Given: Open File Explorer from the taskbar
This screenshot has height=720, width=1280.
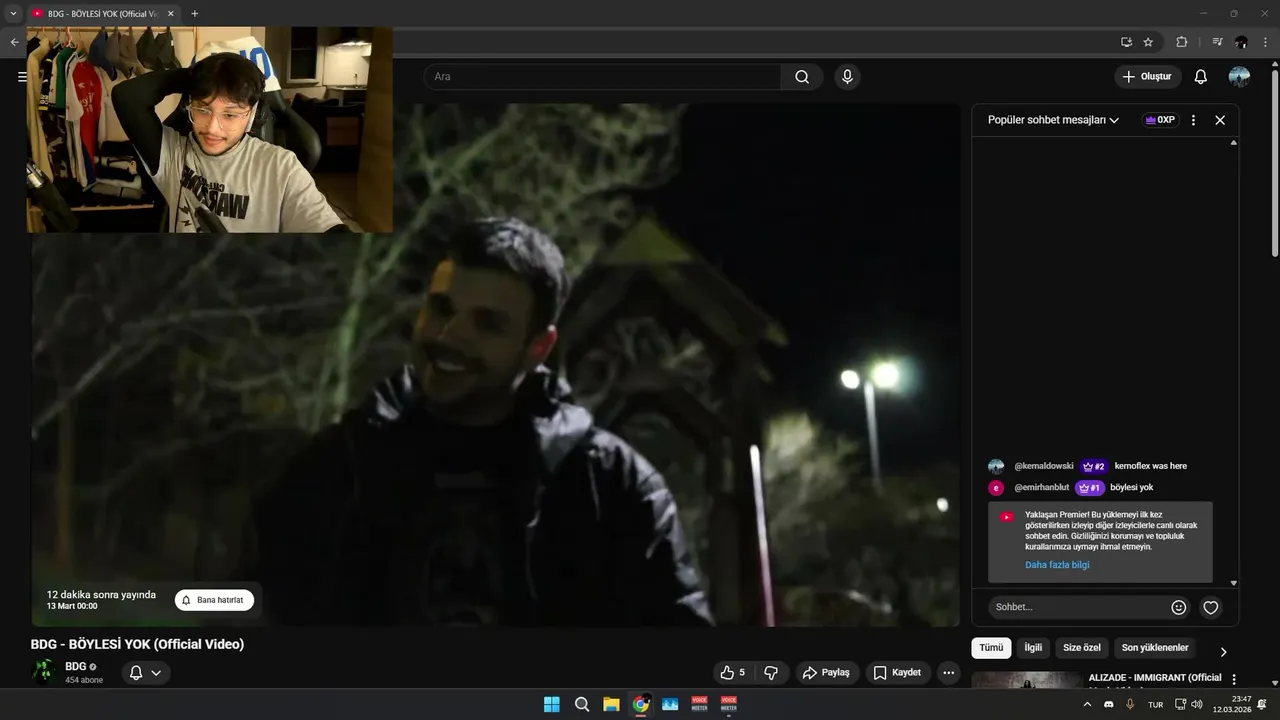Looking at the screenshot, I should coord(611,704).
